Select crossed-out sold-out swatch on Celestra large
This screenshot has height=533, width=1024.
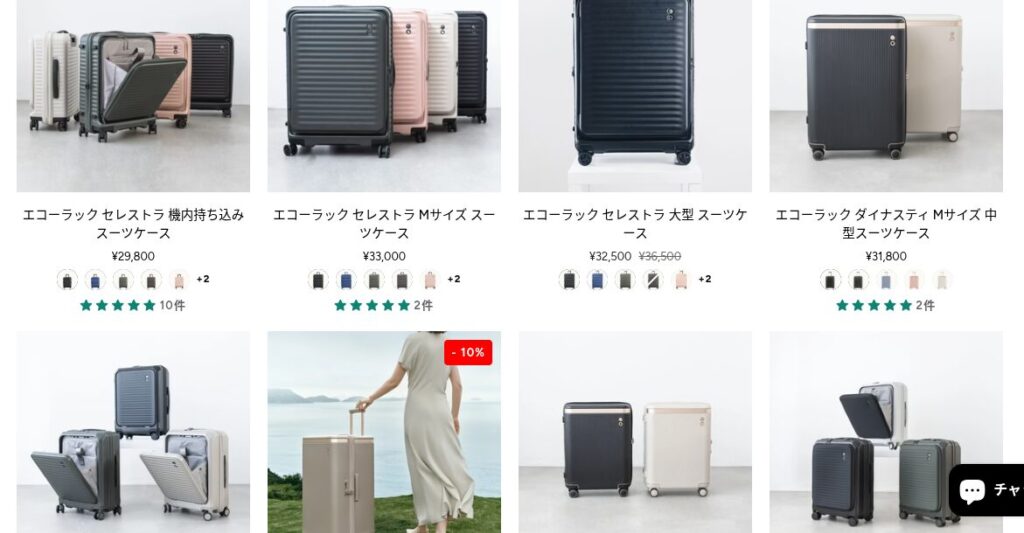[653, 280]
